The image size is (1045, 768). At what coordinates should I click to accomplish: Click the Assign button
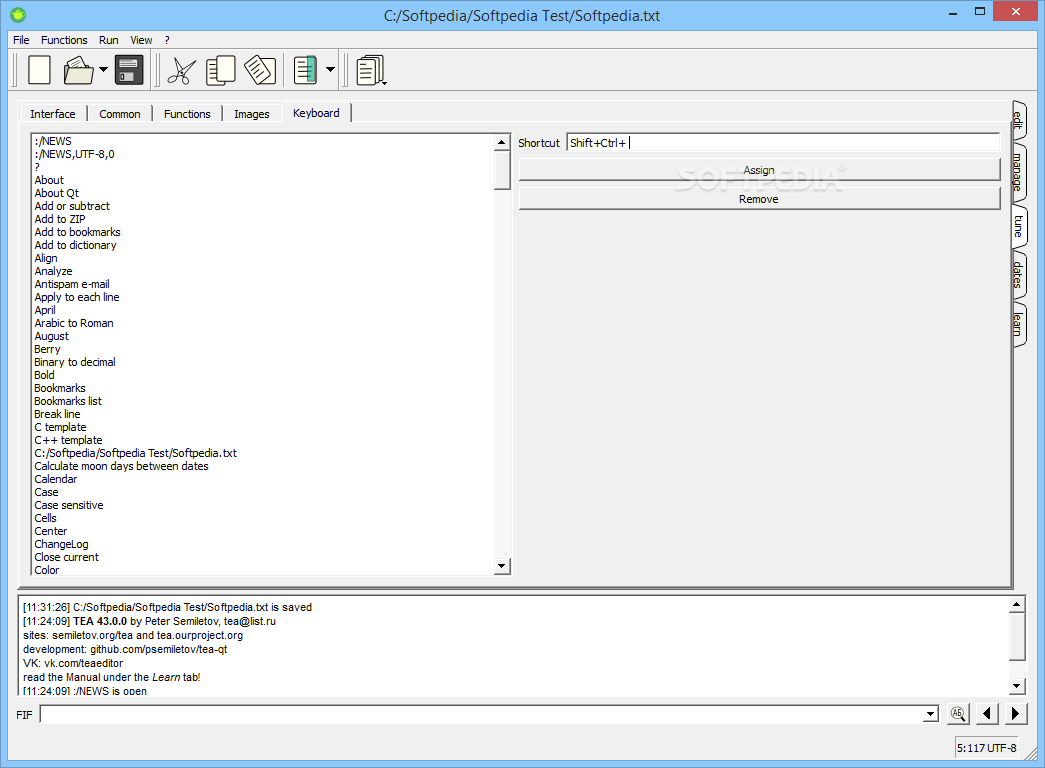tap(759, 170)
